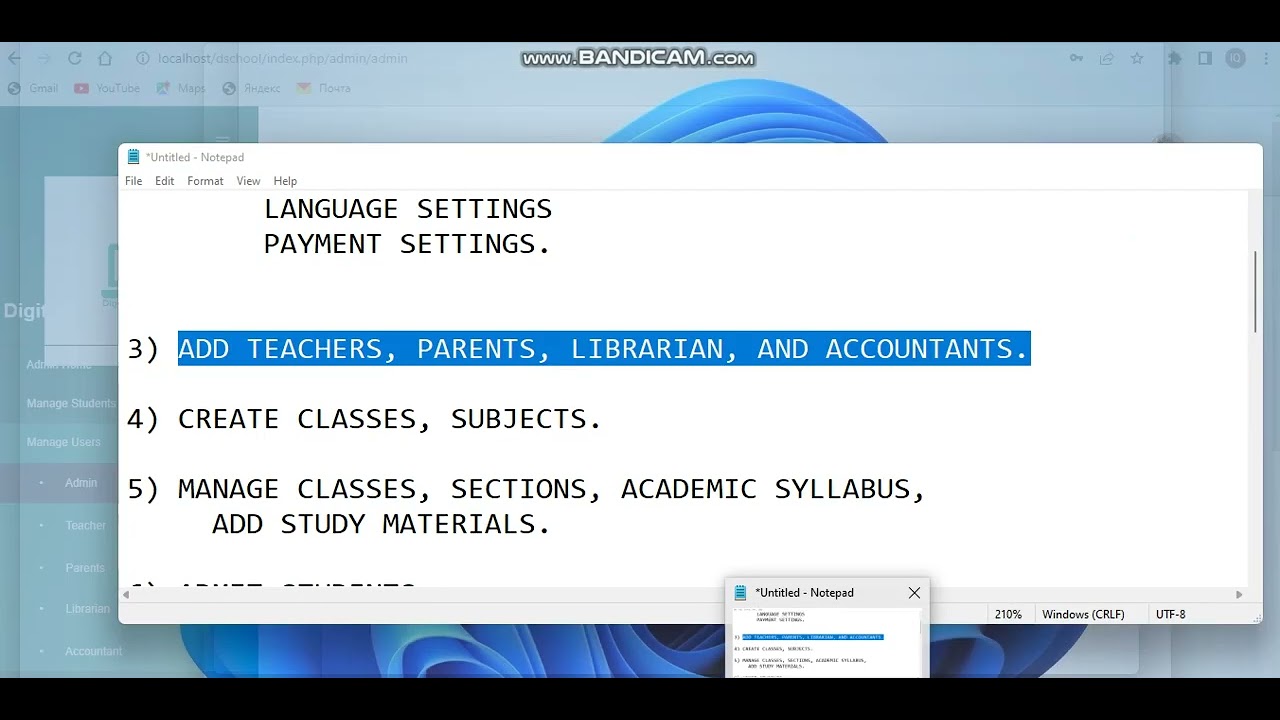Image resolution: width=1280 pixels, height=720 pixels.
Task: Open the File menu in Notepad
Action: [133, 181]
